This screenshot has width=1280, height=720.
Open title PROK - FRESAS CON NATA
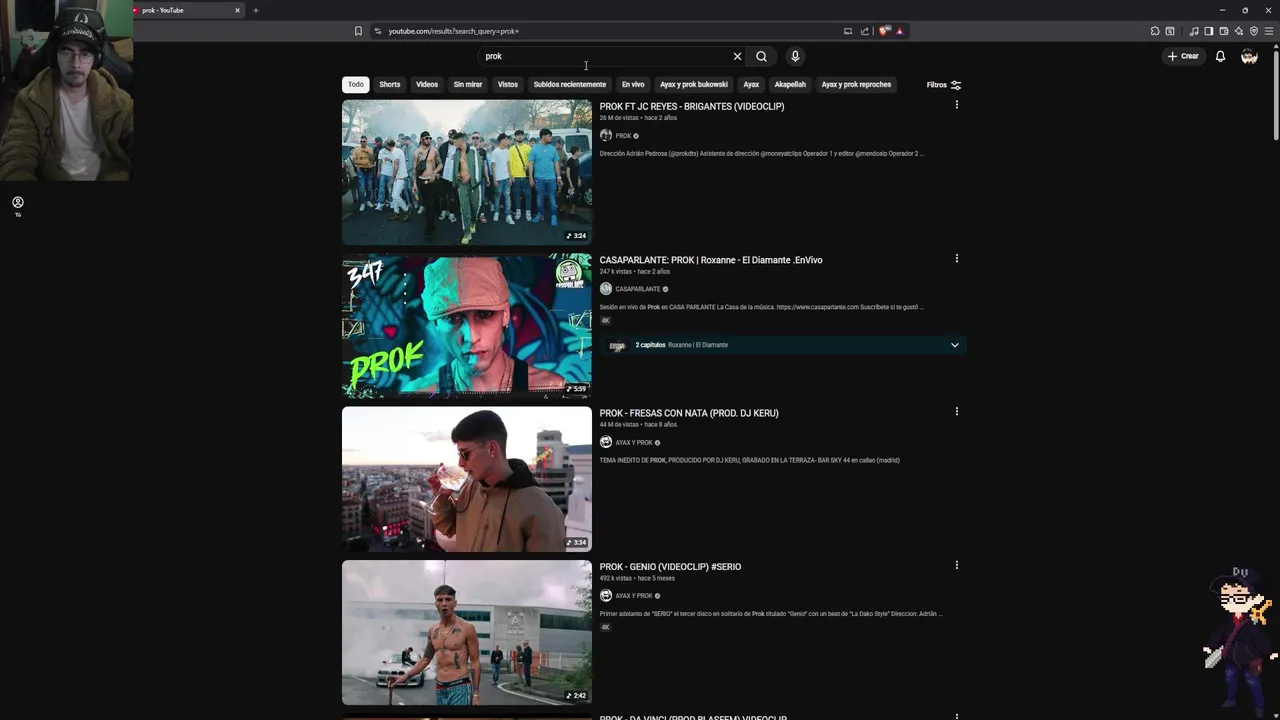click(x=689, y=413)
